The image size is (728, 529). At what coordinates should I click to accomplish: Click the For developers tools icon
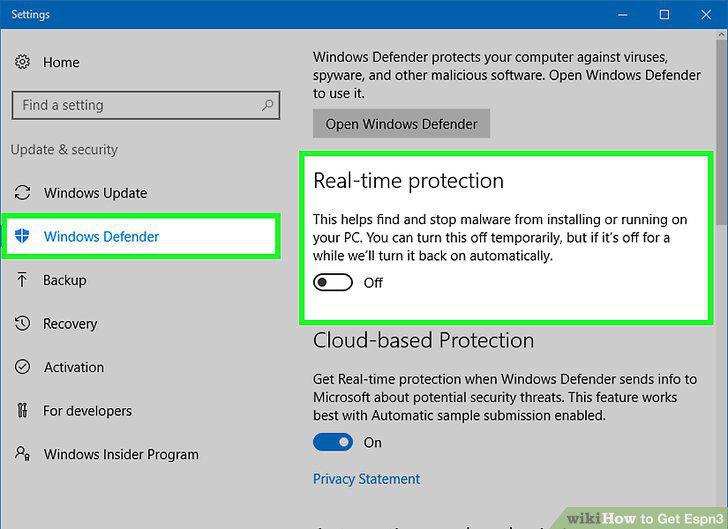22,411
